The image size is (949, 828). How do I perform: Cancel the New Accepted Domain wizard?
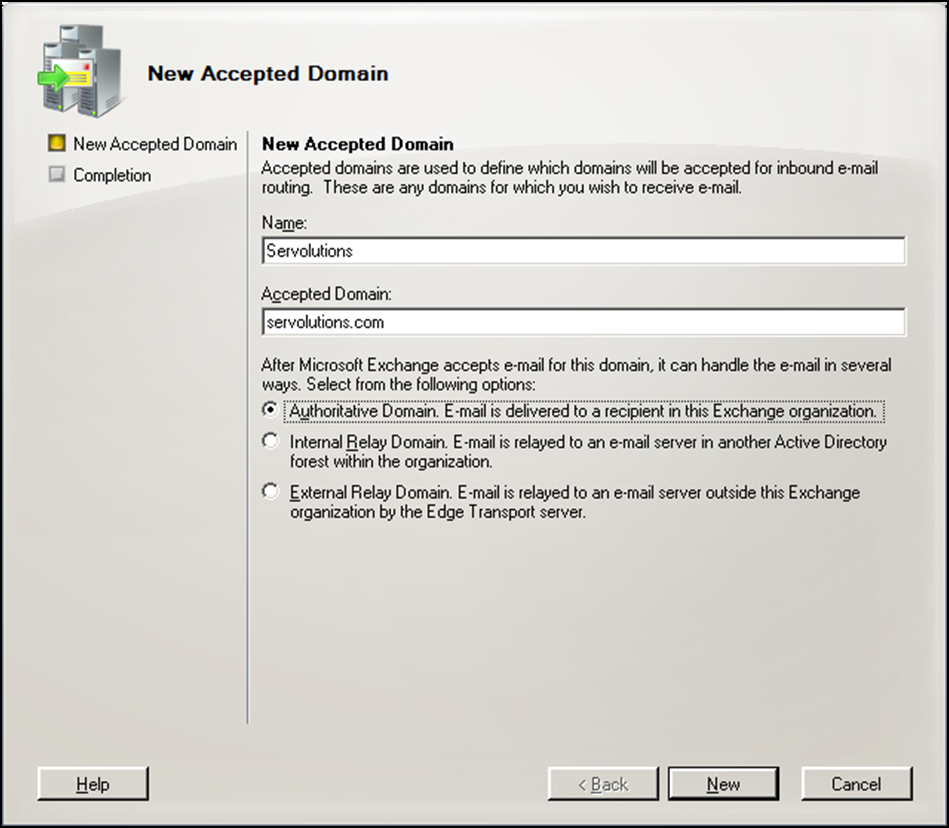pos(856,784)
